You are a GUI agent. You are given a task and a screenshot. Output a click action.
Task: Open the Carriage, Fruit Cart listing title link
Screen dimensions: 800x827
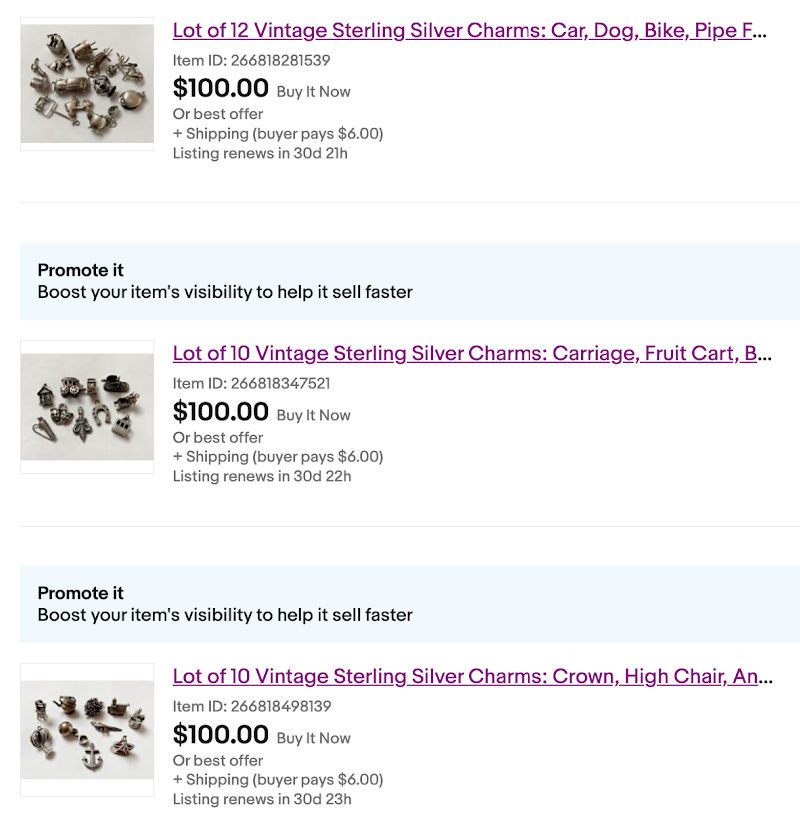point(472,354)
